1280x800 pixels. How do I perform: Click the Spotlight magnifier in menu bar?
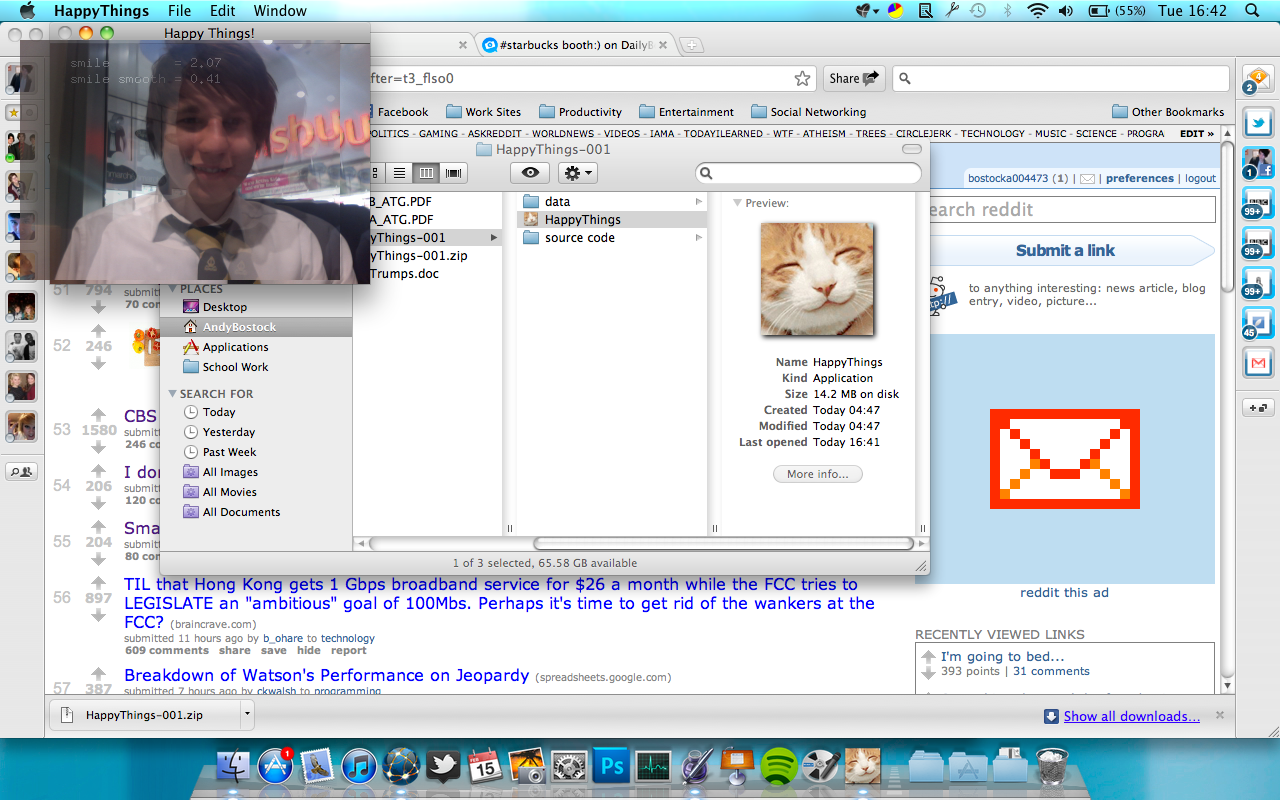[1252, 11]
